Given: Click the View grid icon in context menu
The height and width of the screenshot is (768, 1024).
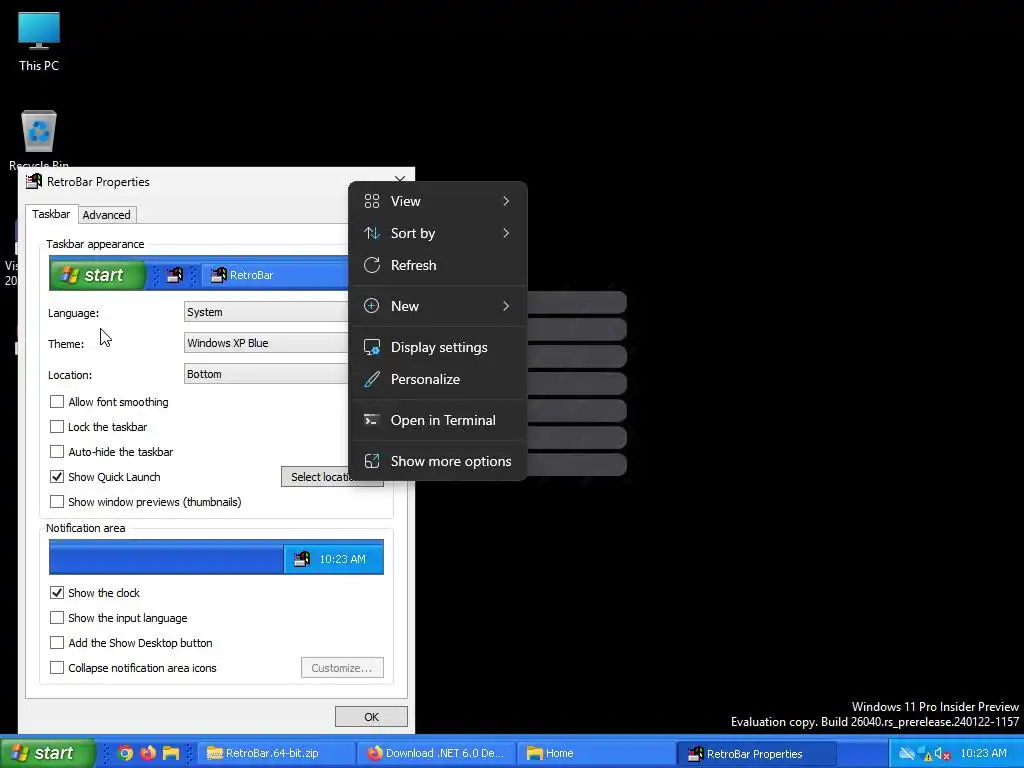Looking at the screenshot, I should click(372, 201).
